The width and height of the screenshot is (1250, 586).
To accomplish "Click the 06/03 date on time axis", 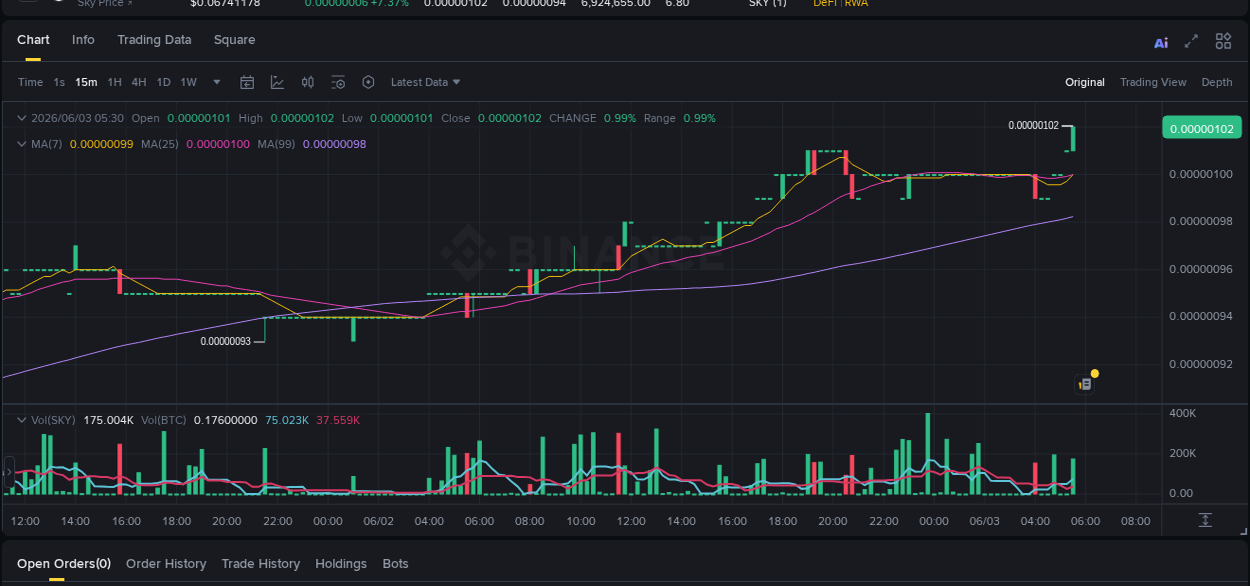I will tap(985, 521).
